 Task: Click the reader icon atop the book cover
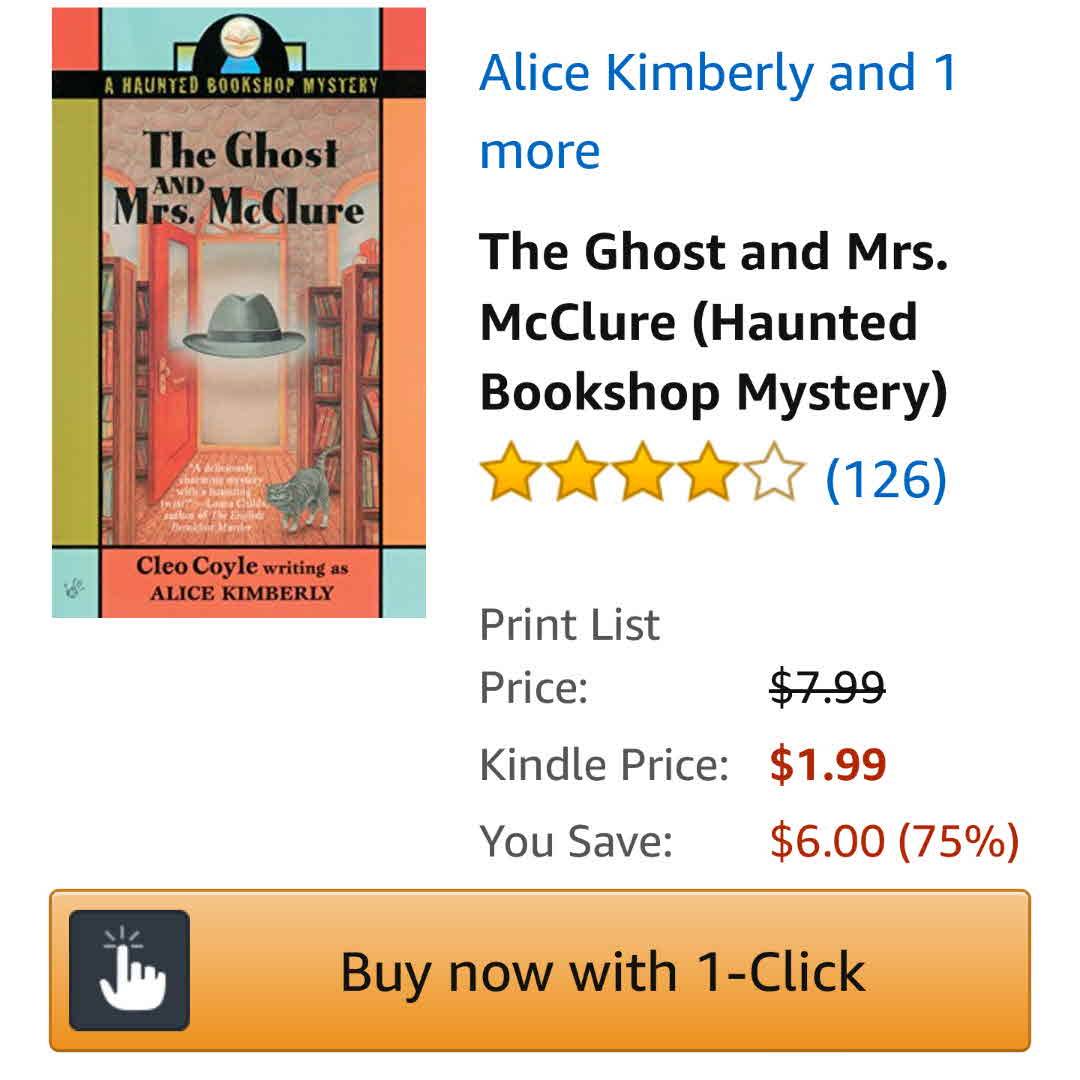coord(240,44)
